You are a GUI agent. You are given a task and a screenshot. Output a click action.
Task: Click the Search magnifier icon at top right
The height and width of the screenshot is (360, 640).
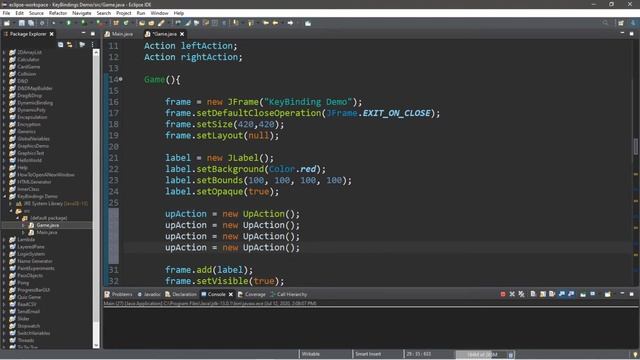click(x=605, y=23)
